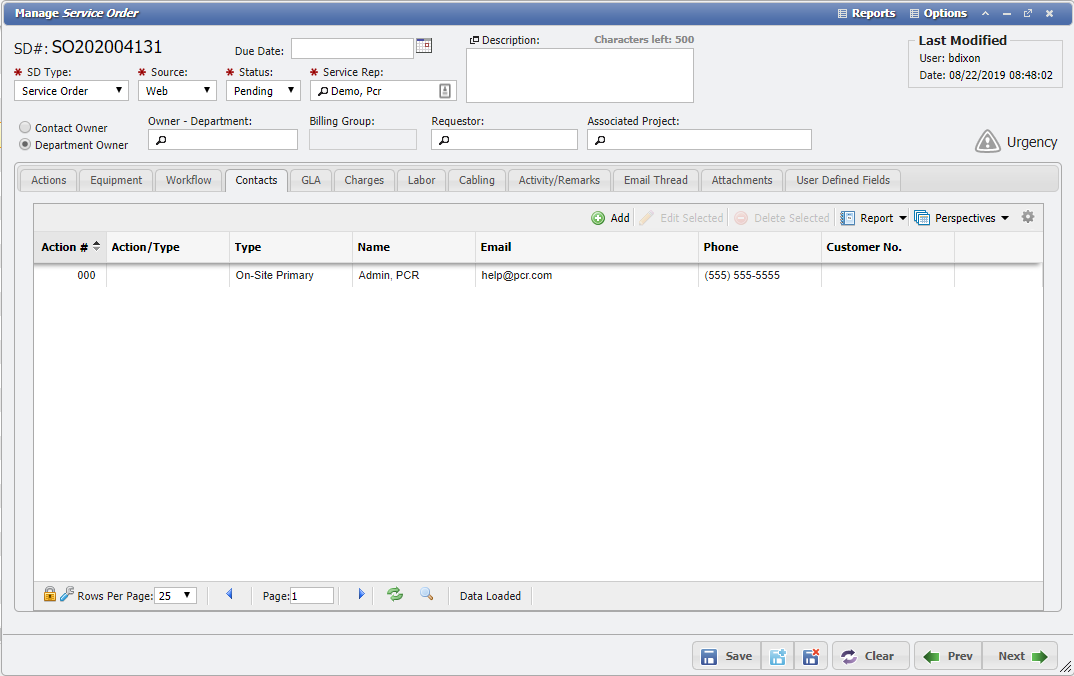
Task: Open the Requestor lookup magnifier
Action: [442, 139]
